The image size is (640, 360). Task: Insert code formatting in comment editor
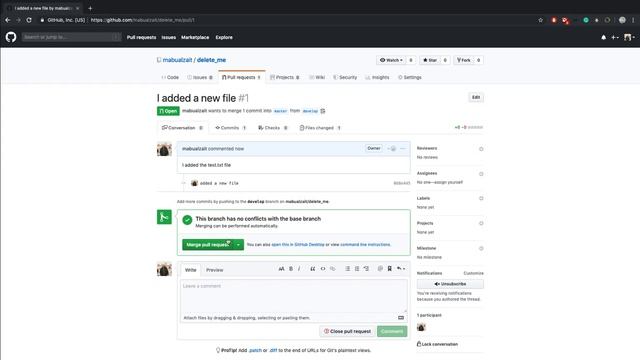click(323, 269)
